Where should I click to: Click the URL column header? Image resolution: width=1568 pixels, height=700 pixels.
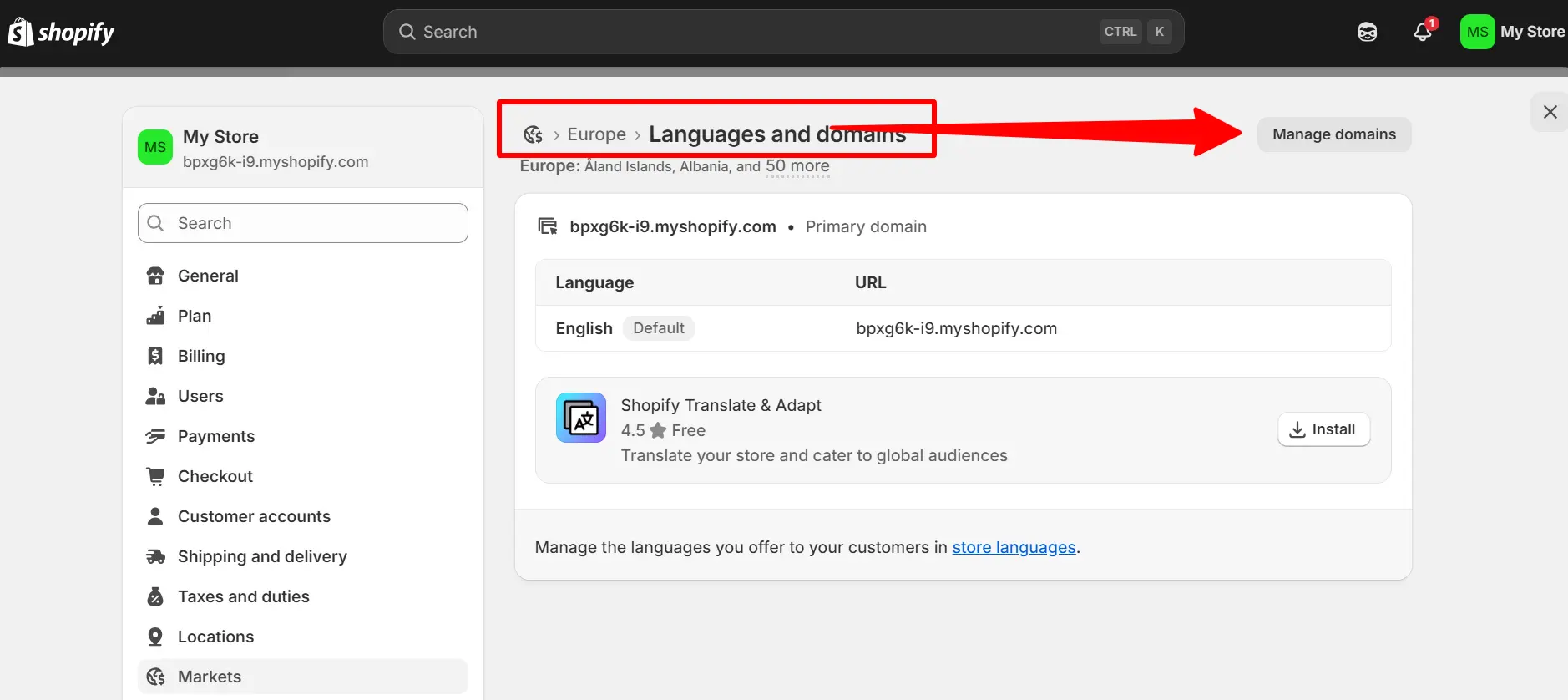coord(871,282)
